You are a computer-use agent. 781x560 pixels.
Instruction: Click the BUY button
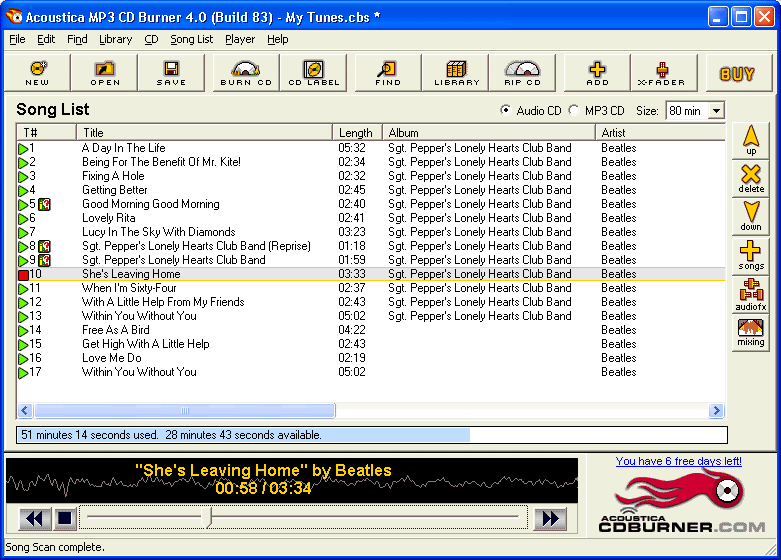pyautogui.click(x=738, y=73)
